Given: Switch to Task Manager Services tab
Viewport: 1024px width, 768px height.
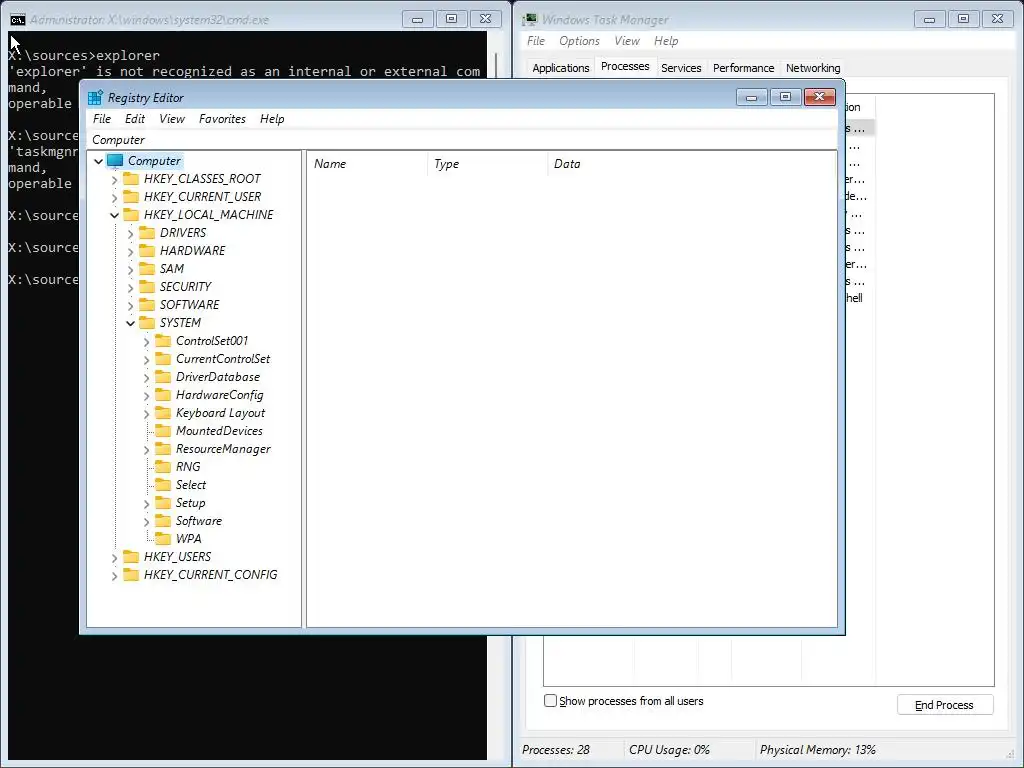Looking at the screenshot, I should pos(681,68).
